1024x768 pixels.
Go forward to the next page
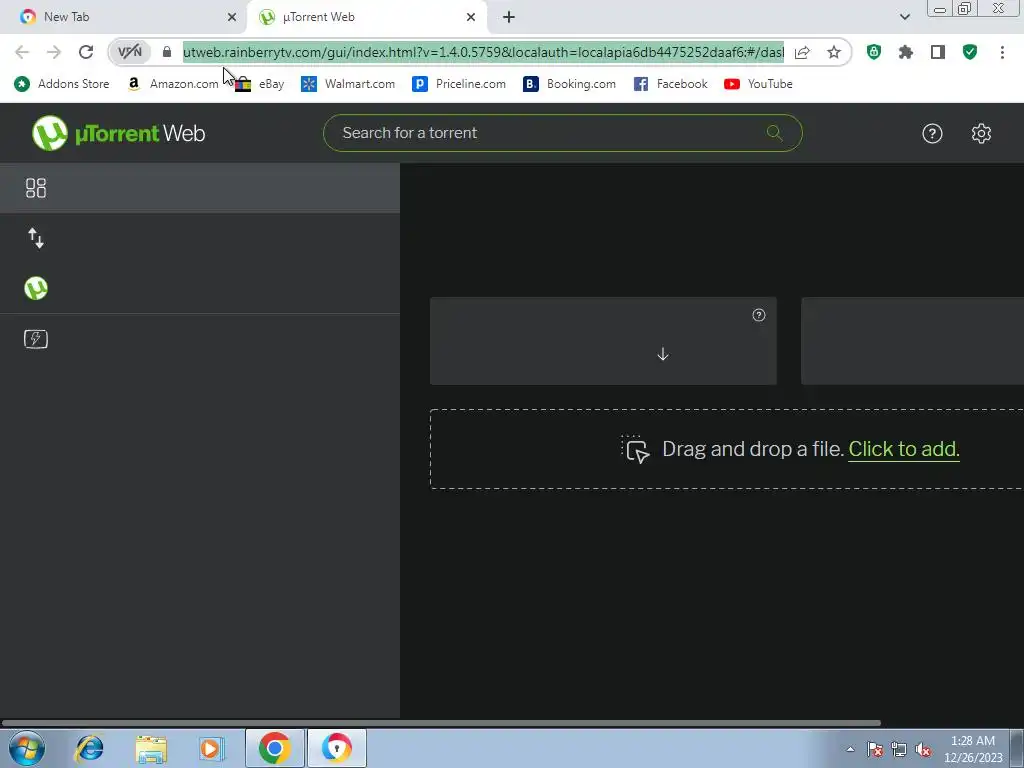54,52
